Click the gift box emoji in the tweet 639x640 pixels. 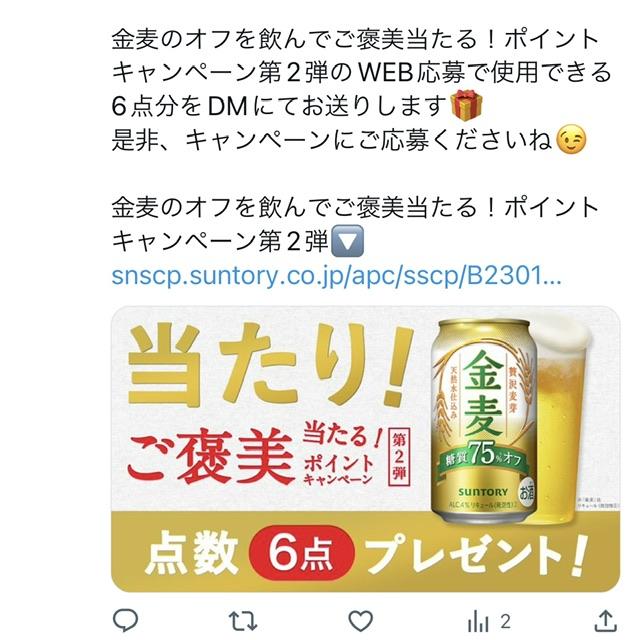(466, 106)
